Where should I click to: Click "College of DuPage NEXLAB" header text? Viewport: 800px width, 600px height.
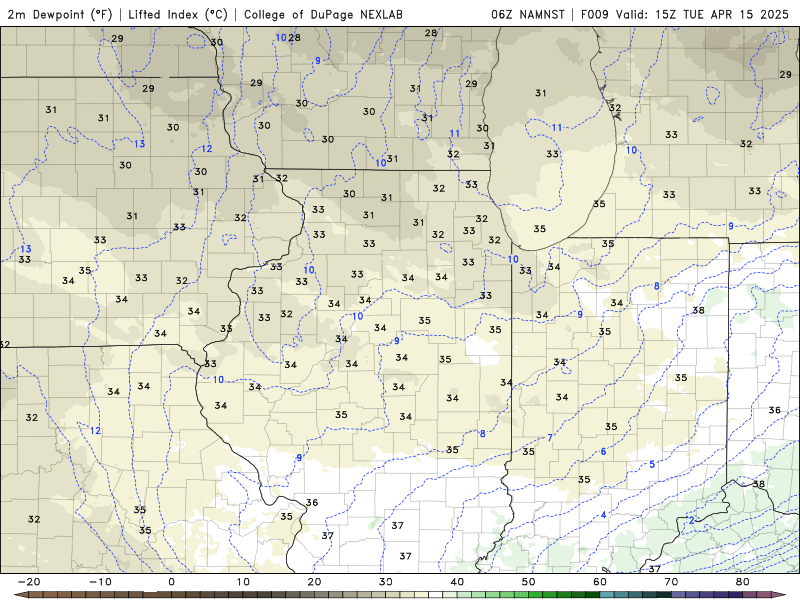[x=323, y=14]
